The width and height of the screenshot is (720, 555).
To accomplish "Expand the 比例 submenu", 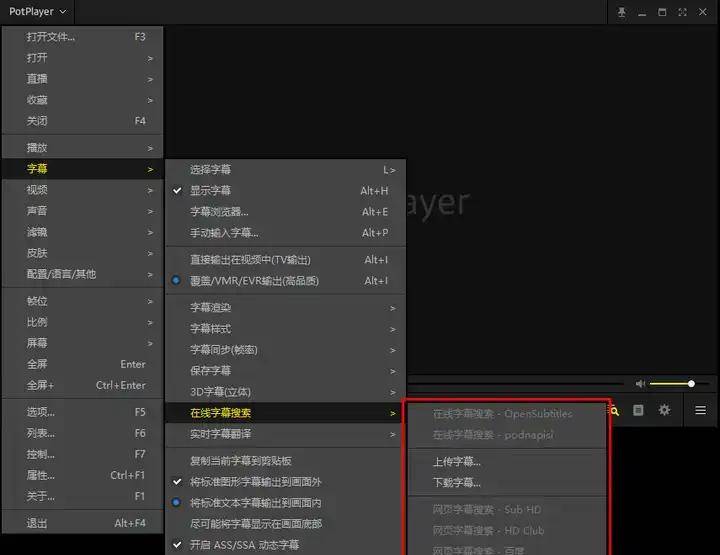I will [83, 322].
